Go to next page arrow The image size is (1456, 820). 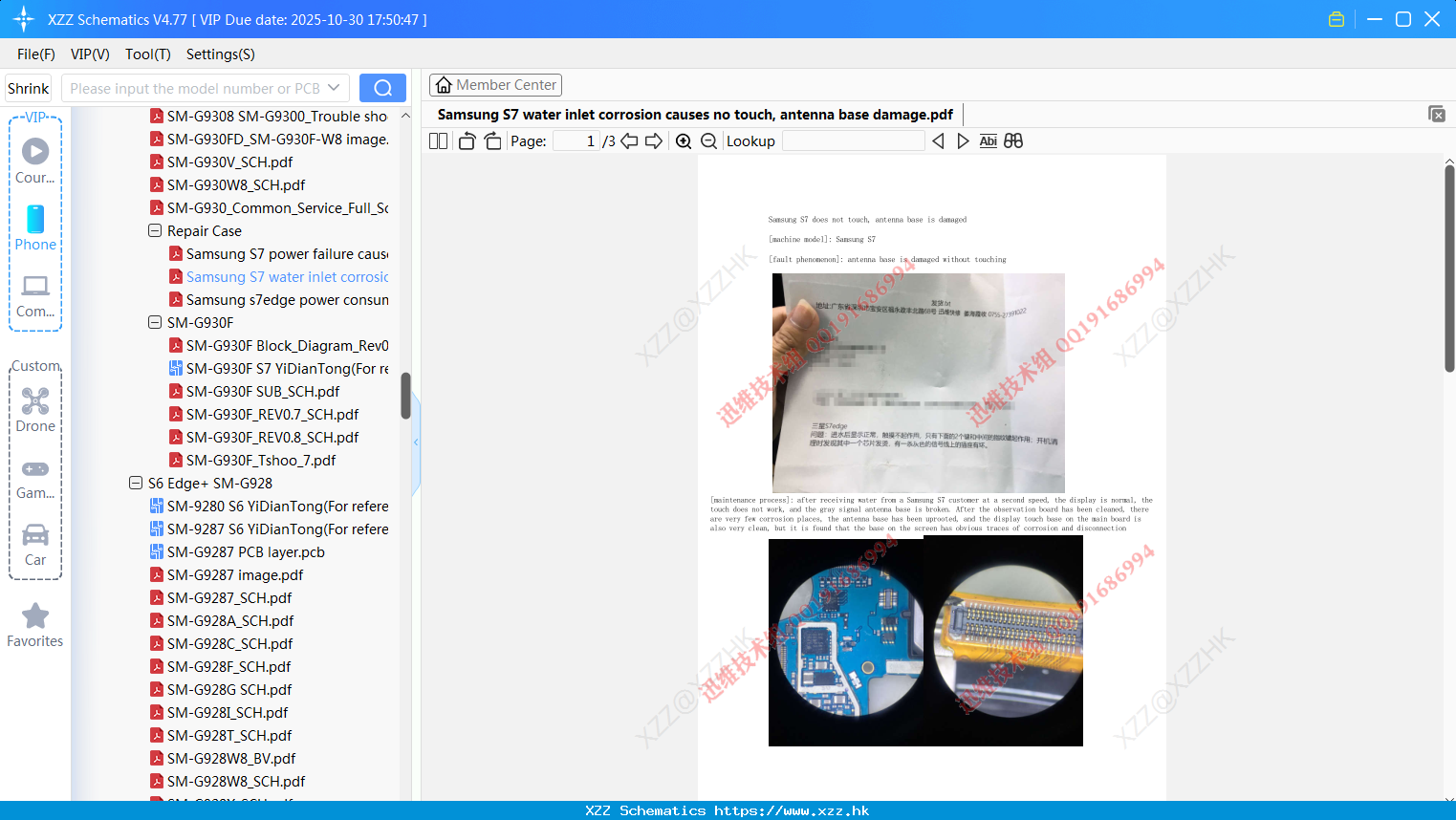point(654,140)
